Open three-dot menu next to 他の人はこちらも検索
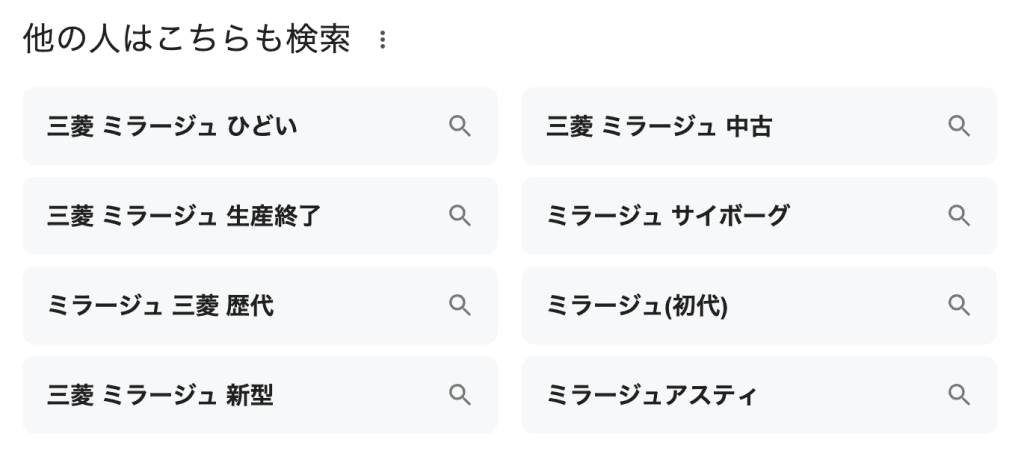Screen dimensions: 1024x466 tap(381, 41)
